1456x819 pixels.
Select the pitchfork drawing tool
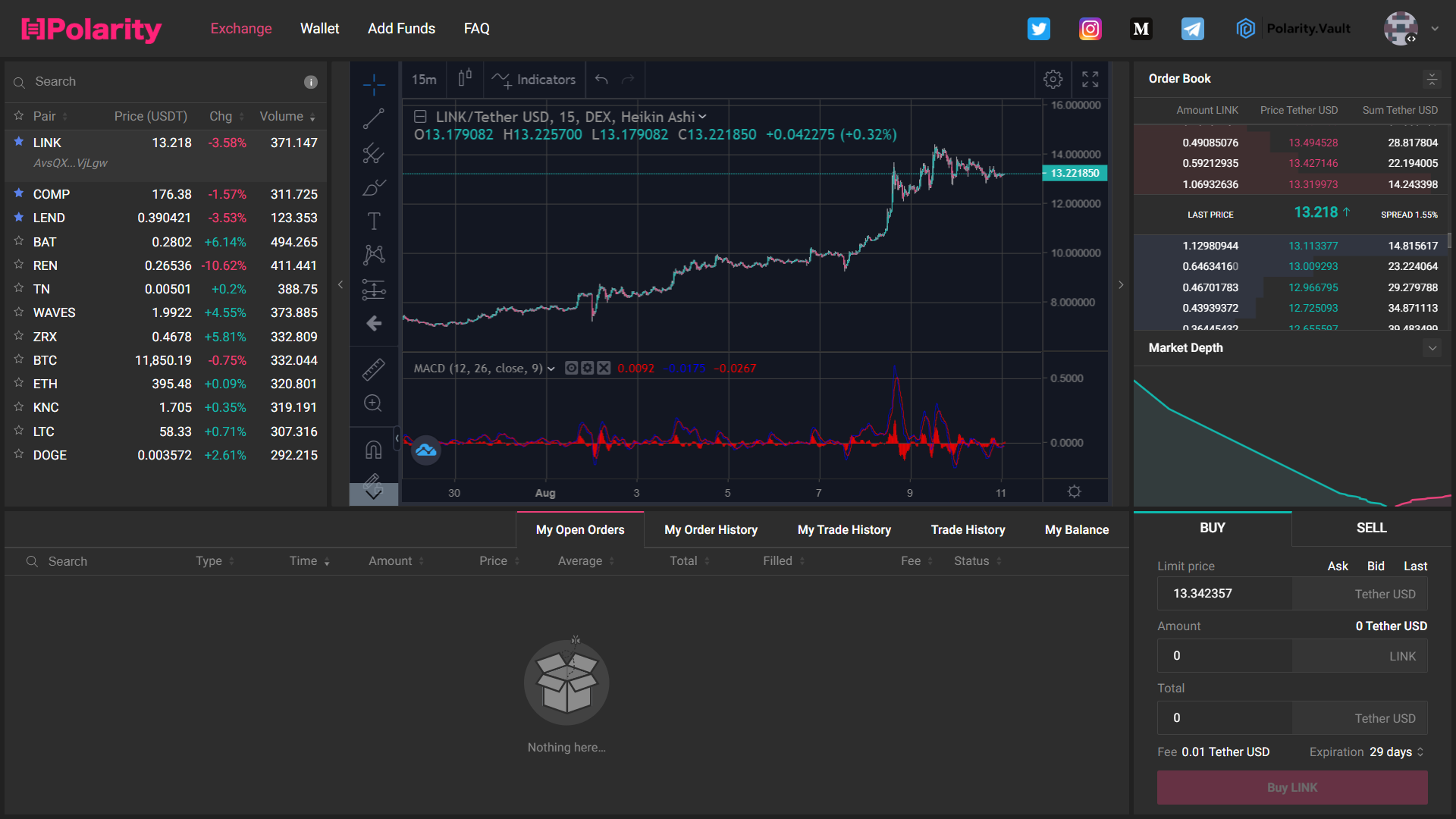tap(374, 153)
